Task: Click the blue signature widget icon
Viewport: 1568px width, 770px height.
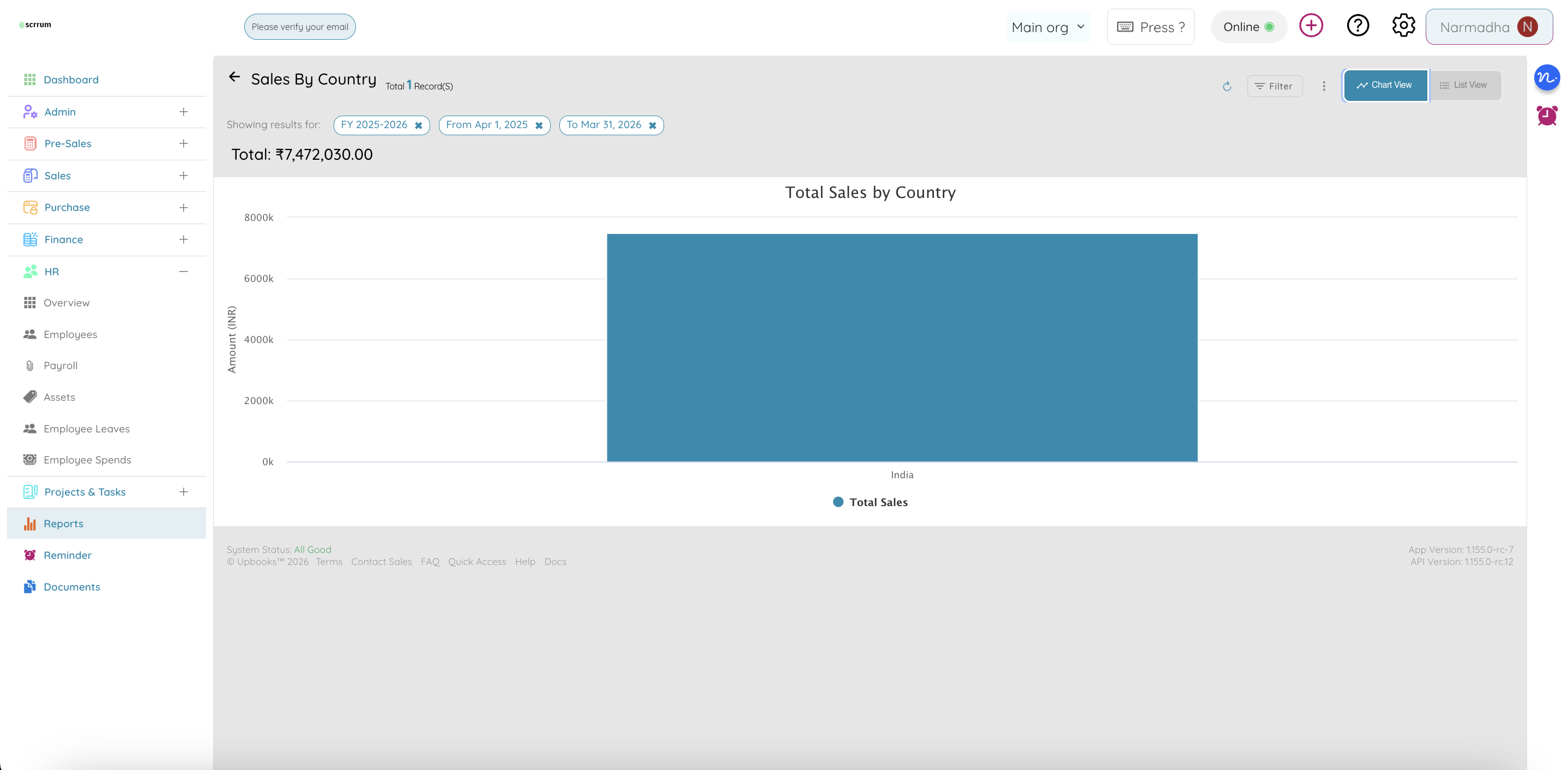Action: (1546, 78)
